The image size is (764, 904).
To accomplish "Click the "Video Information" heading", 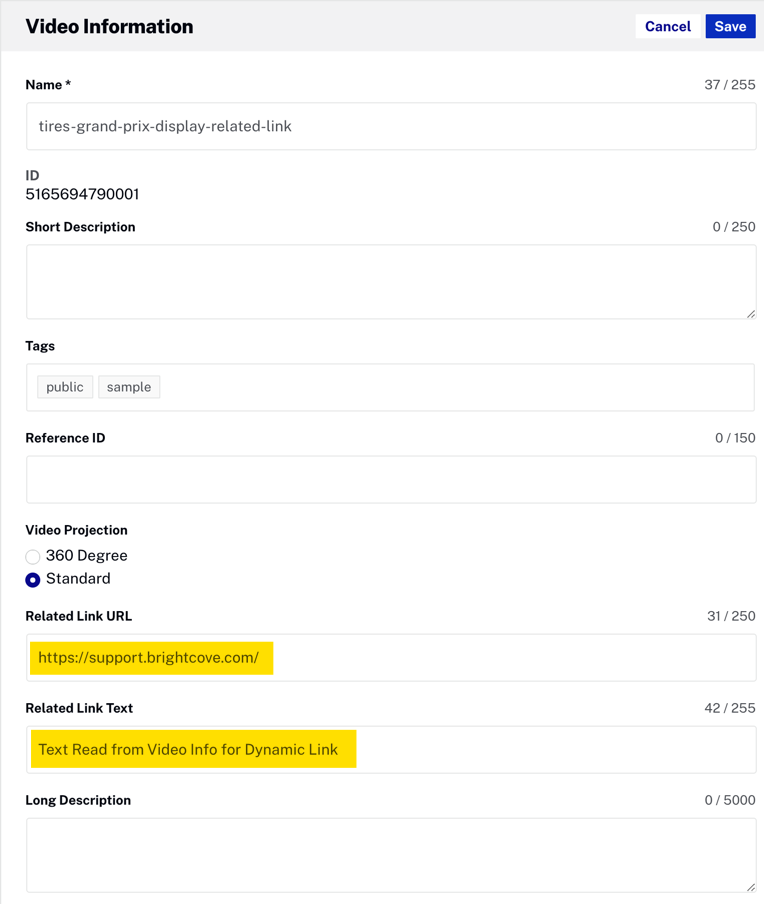I will point(109,27).
